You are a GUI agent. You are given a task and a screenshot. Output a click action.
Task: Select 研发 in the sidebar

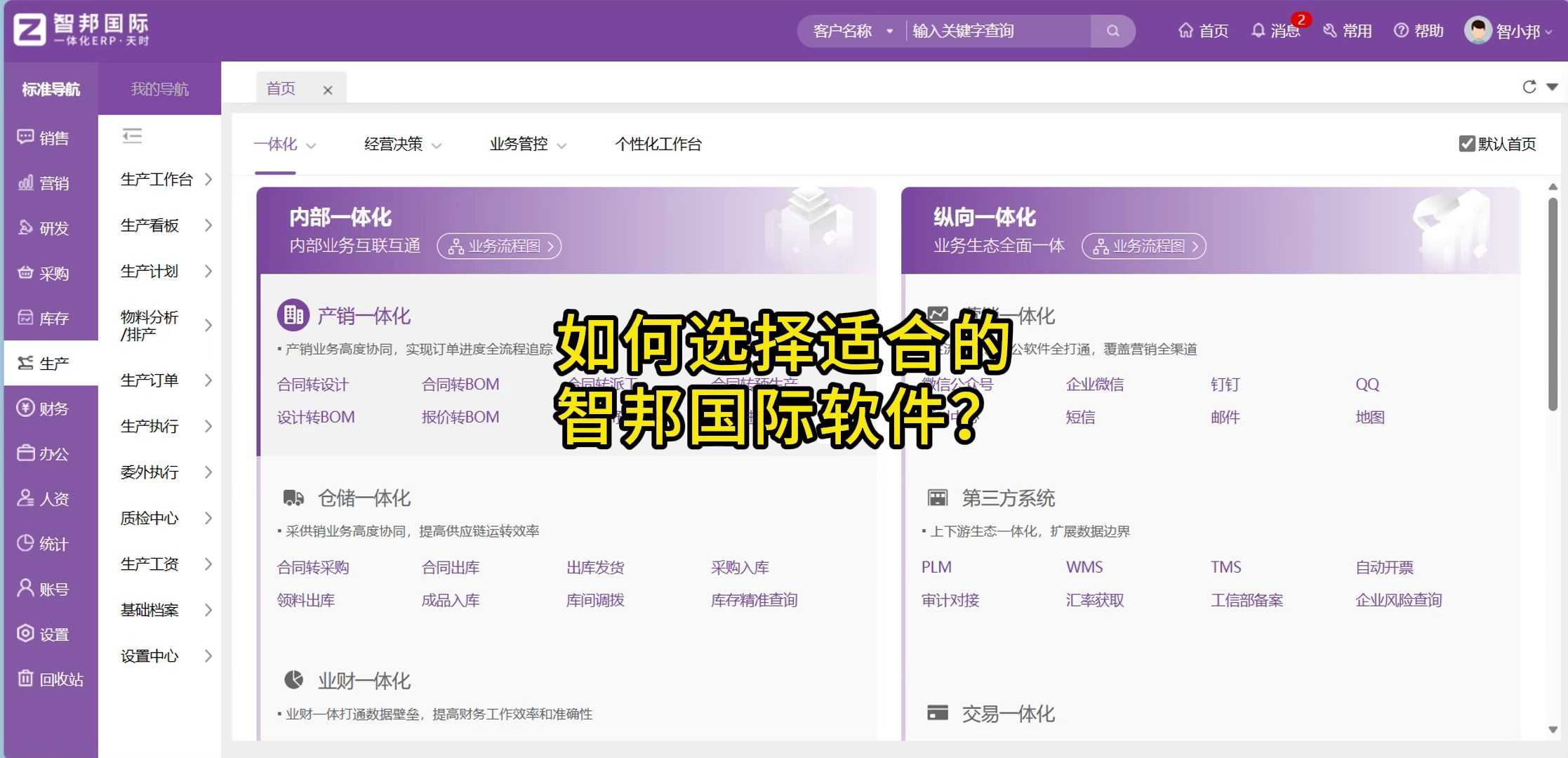click(51, 228)
